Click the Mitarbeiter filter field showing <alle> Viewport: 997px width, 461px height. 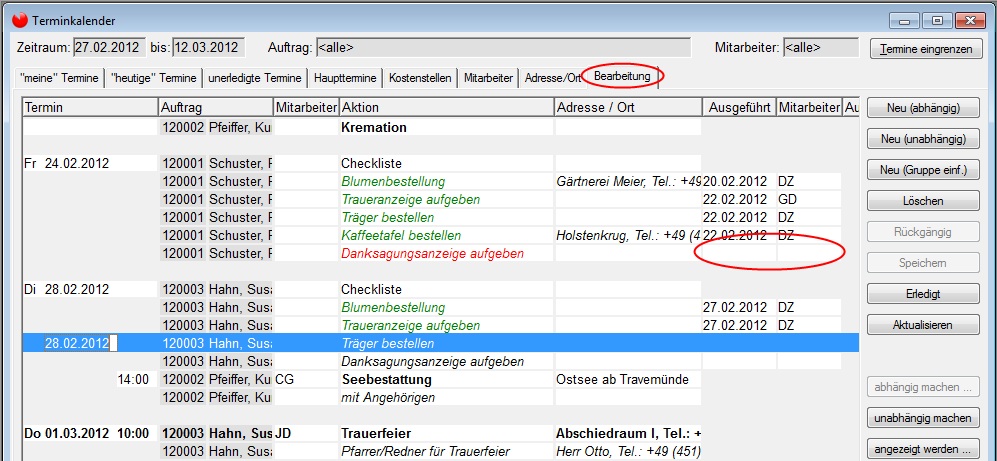click(x=821, y=48)
